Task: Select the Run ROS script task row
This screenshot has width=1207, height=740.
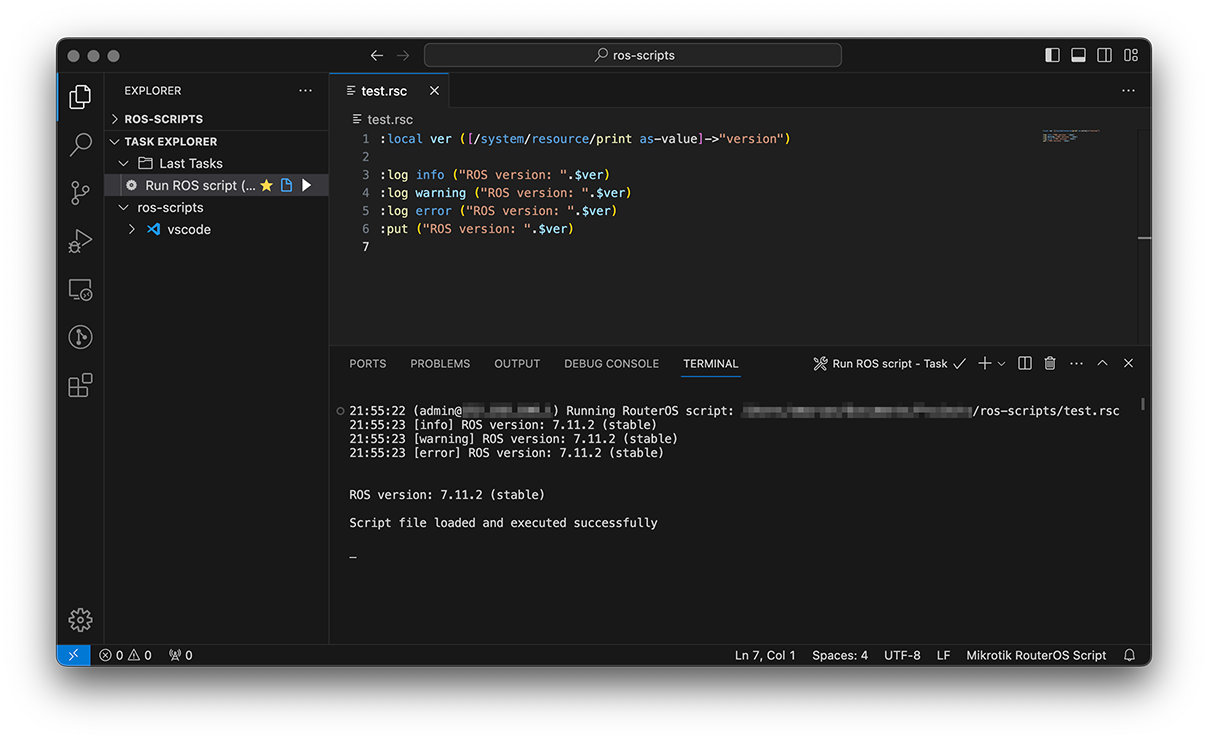Action: (217, 185)
